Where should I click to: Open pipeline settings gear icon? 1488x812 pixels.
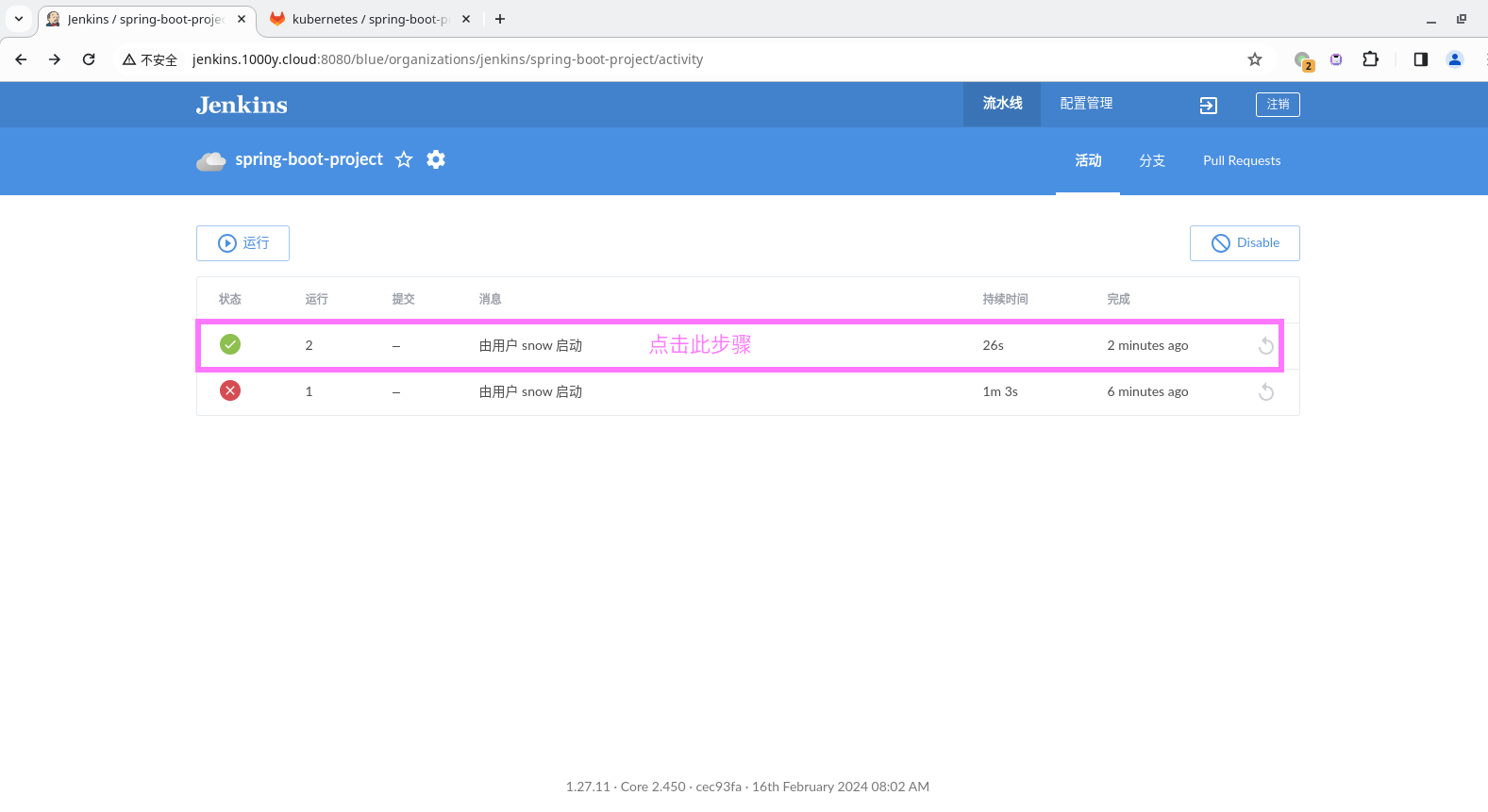[x=436, y=159]
